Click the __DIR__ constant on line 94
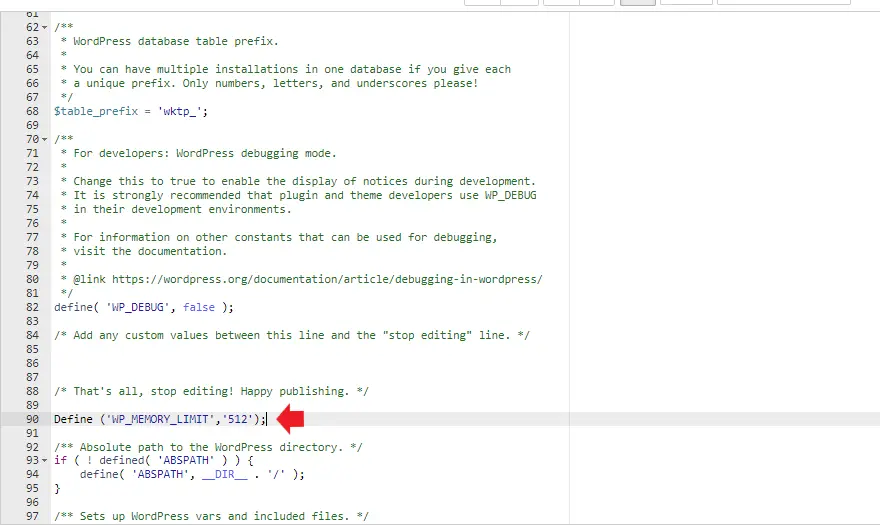The width and height of the screenshot is (880, 525). (231, 474)
